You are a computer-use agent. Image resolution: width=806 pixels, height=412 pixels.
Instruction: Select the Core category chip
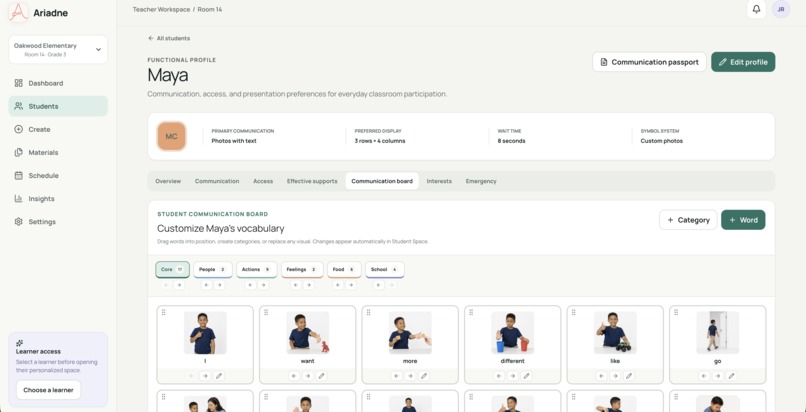point(172,269)
